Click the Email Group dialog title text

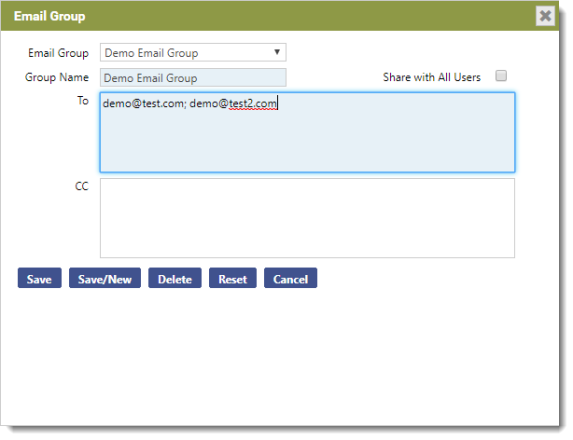pos(50,16)
